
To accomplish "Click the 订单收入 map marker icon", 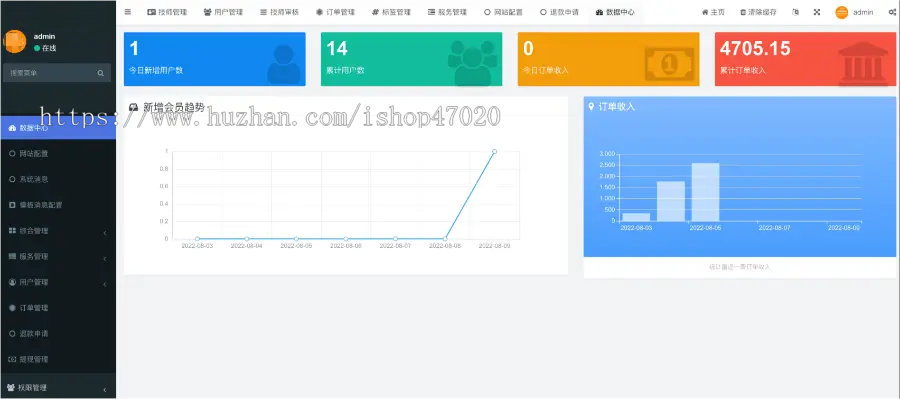I will [592, 107].
